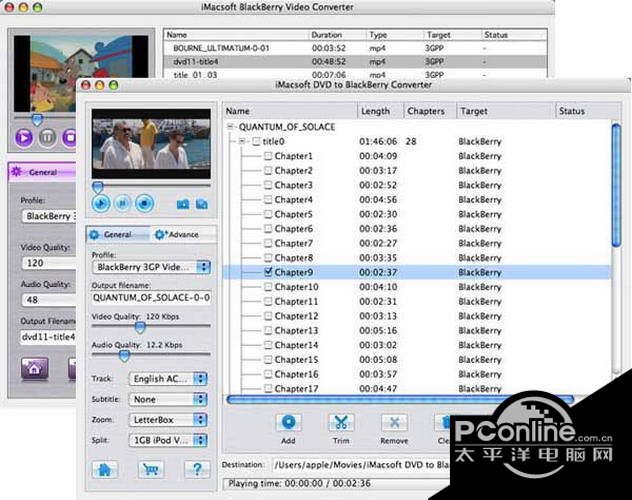This screenshot has height=500, width=632.
Task: Select dvd11-title4 row in Video Converter
Action: pos(356,62)
